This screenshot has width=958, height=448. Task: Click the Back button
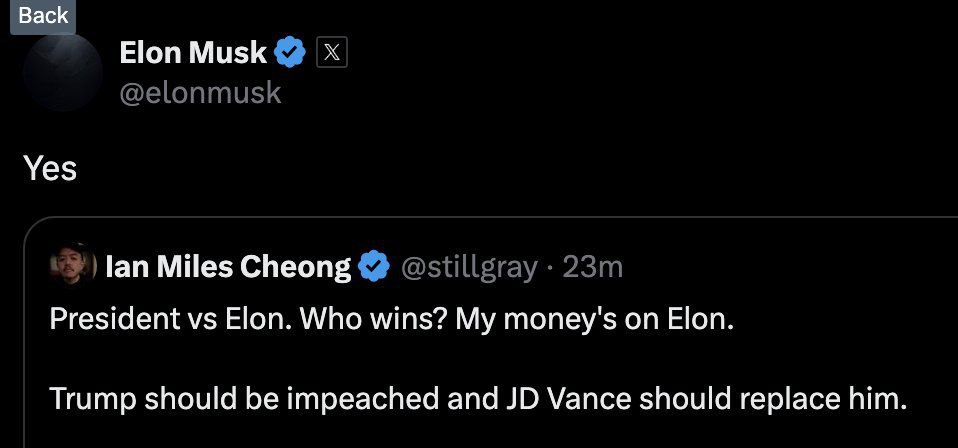click(x=43, y=15)
